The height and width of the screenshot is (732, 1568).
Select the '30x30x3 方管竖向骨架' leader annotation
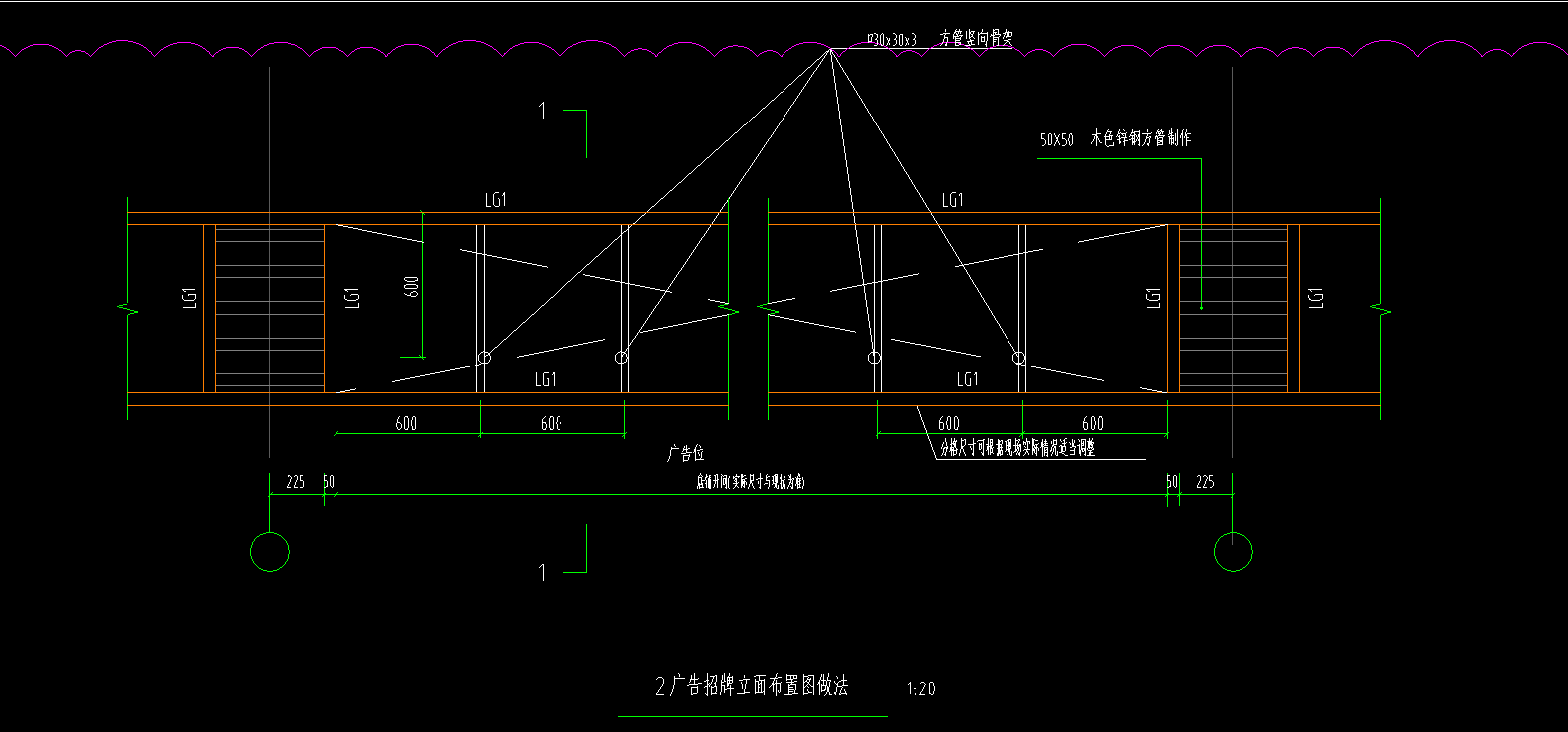(x=941, y=39)
